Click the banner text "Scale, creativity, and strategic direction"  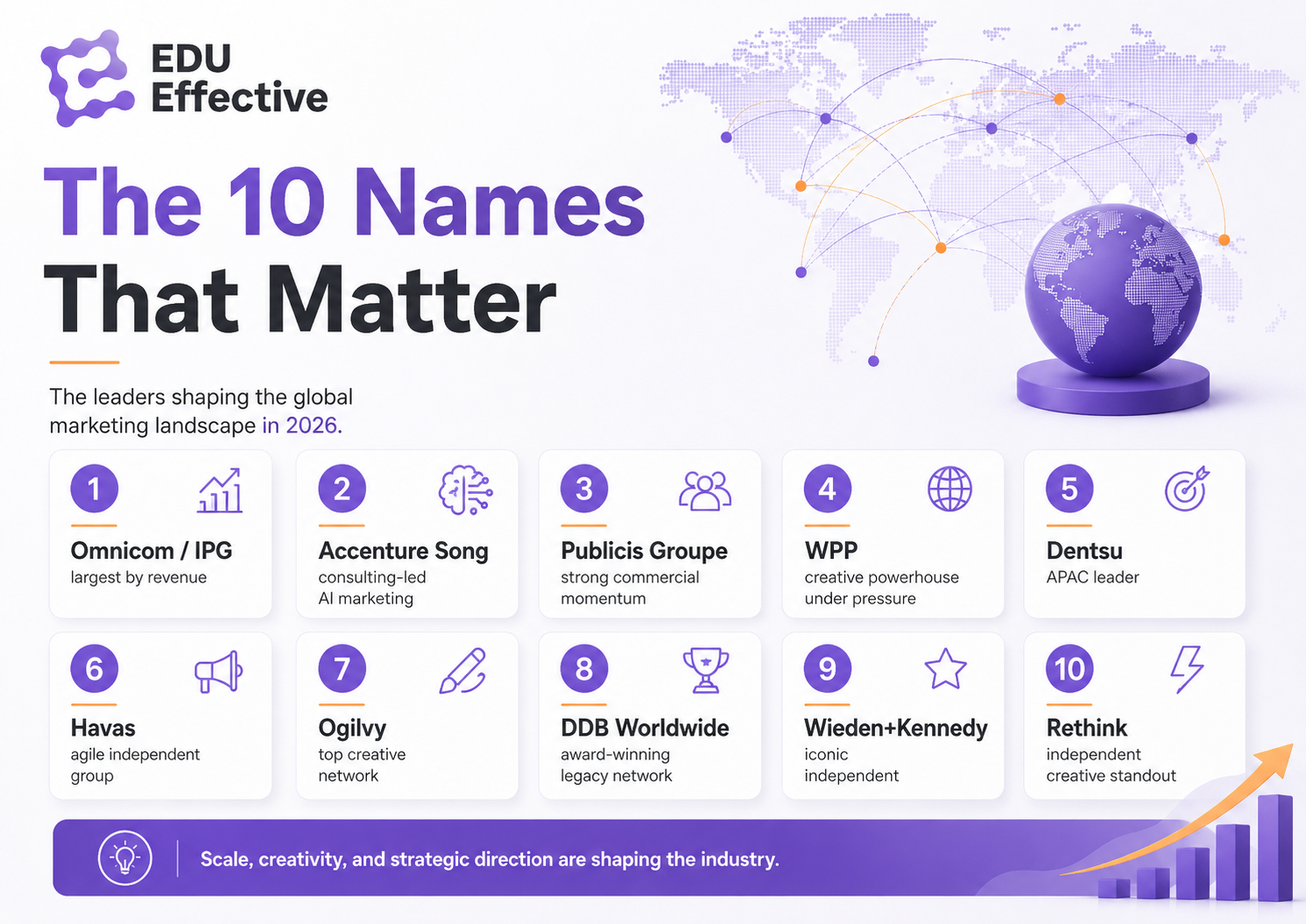coord(378,859)
